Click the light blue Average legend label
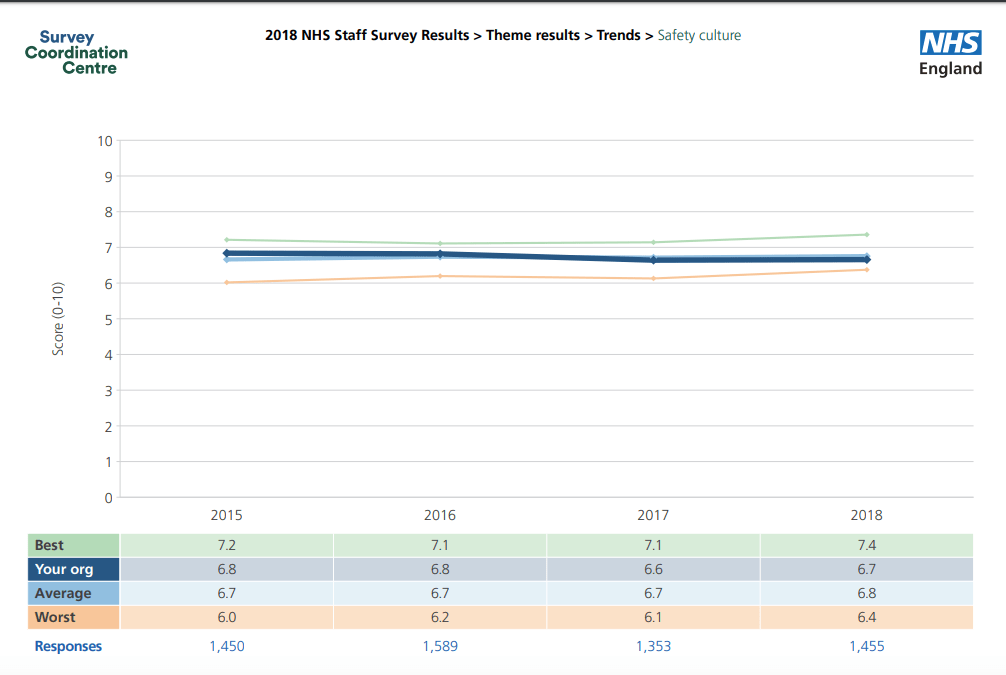This screenshot has height=675, width=1006. 63,593
